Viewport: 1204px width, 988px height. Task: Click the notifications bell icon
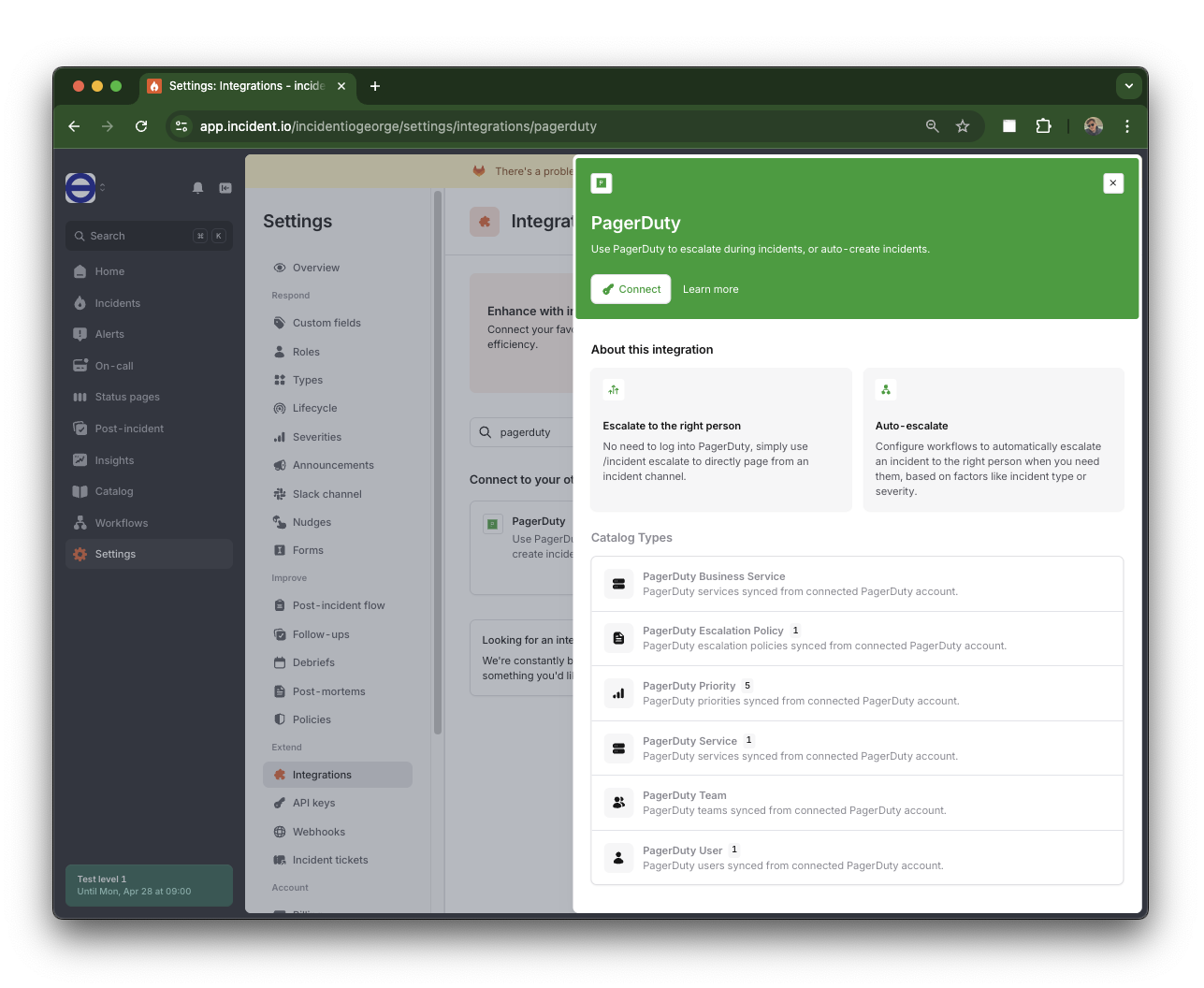197,188
